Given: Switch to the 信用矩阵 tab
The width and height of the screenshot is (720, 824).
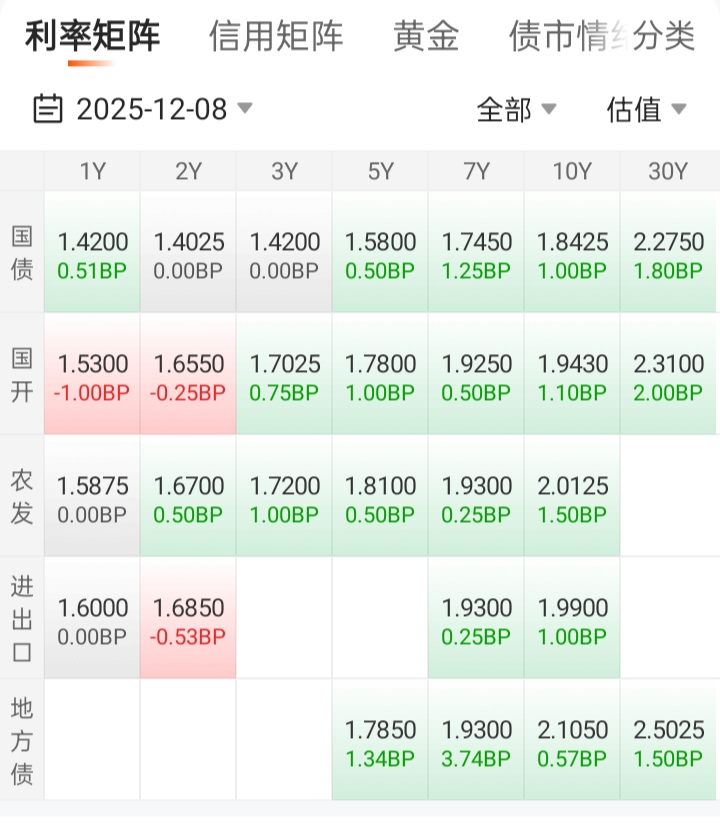Looking at the screenshot, I should pos(276,37).
